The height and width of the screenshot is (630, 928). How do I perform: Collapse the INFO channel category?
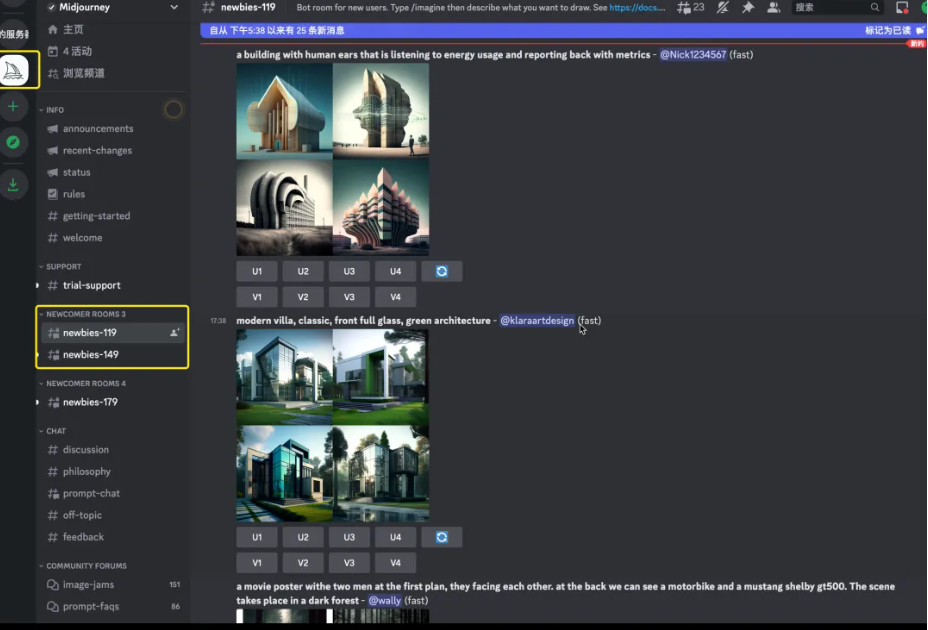(x=54, y=110)
